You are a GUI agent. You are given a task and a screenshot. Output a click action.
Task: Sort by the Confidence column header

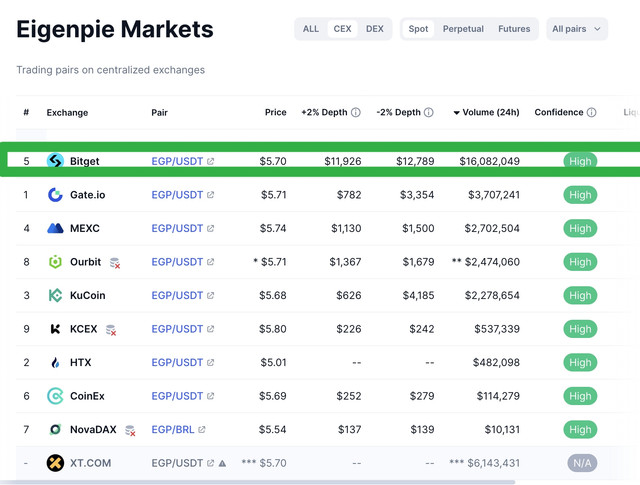point(559,112)
